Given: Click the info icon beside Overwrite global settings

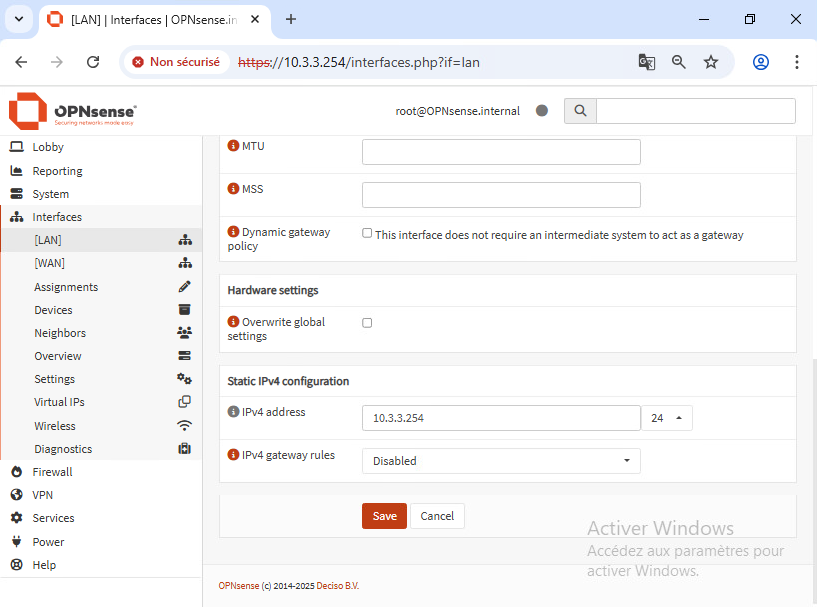Looking at the screenshot, I should click(x=233, y=321).
